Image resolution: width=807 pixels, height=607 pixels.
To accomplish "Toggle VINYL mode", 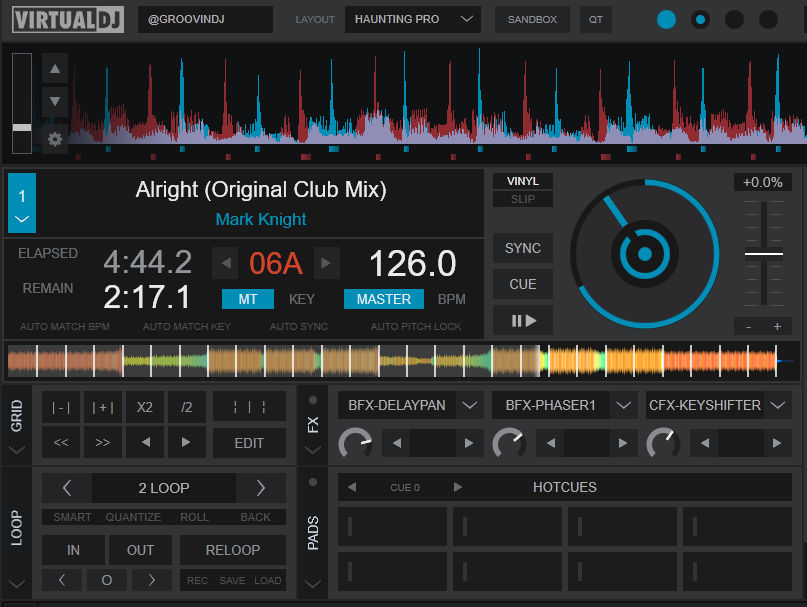I will click(522, 180).
